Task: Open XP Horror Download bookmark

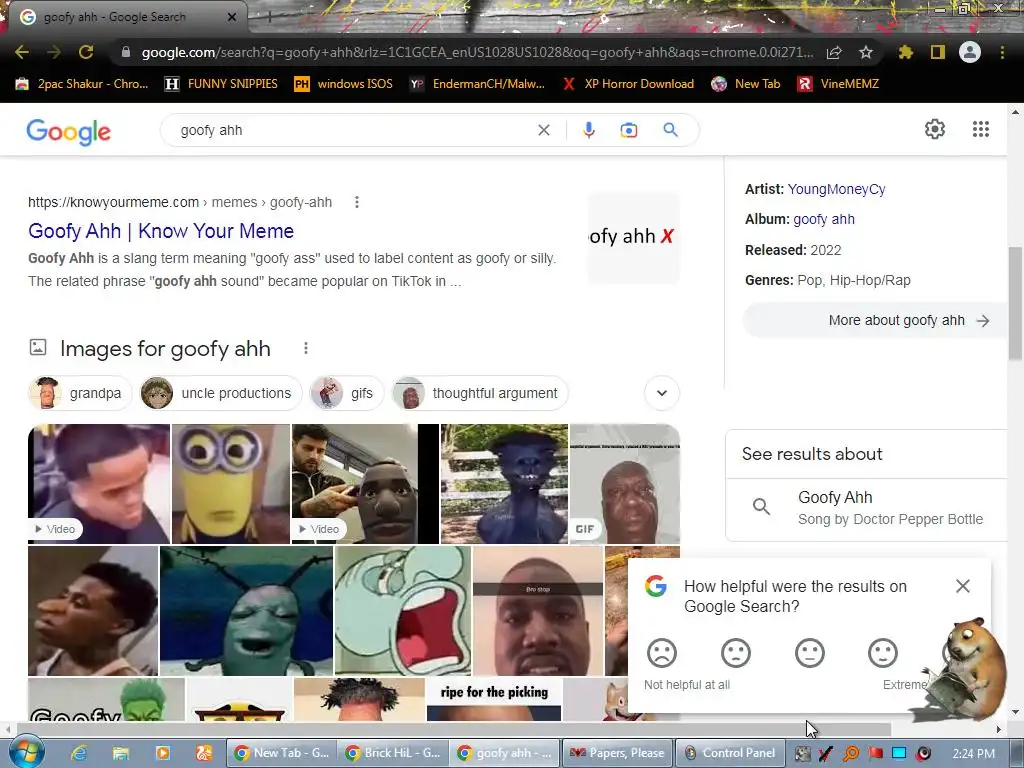Action: [x=628, y=84]
